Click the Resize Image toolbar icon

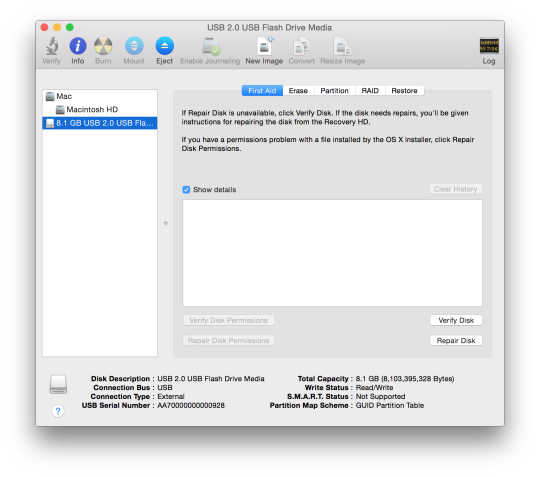[x=342, y=46]
